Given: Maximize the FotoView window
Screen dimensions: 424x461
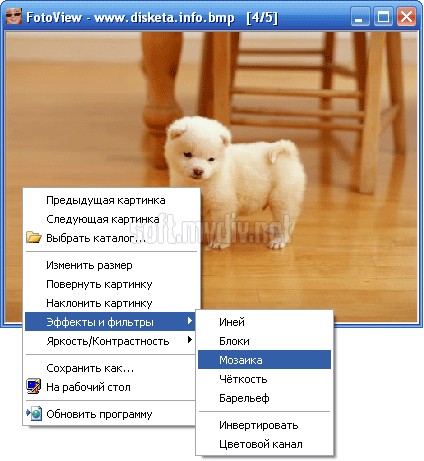Looking at the screenshot, I should [383, 17].
